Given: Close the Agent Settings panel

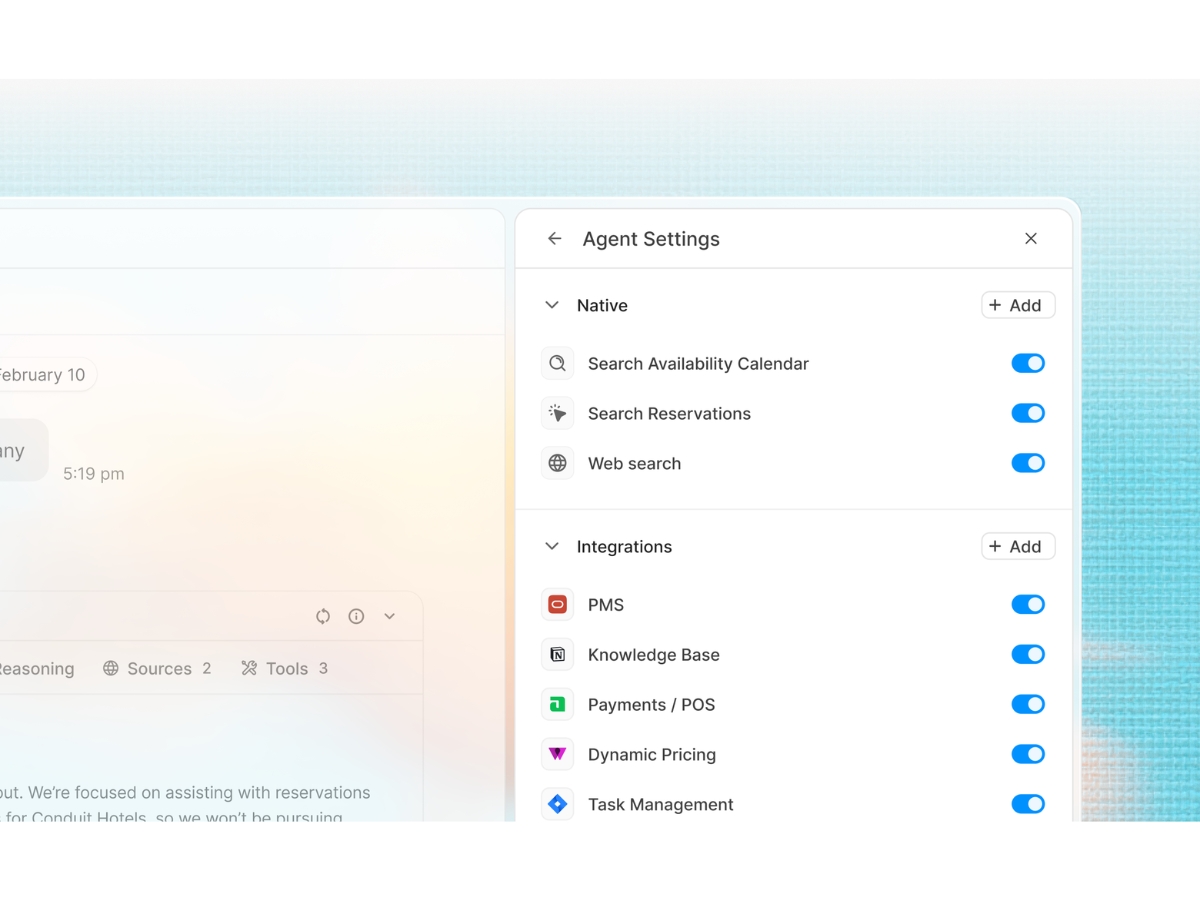Looking at the screenshot, I should point(1031,239).
